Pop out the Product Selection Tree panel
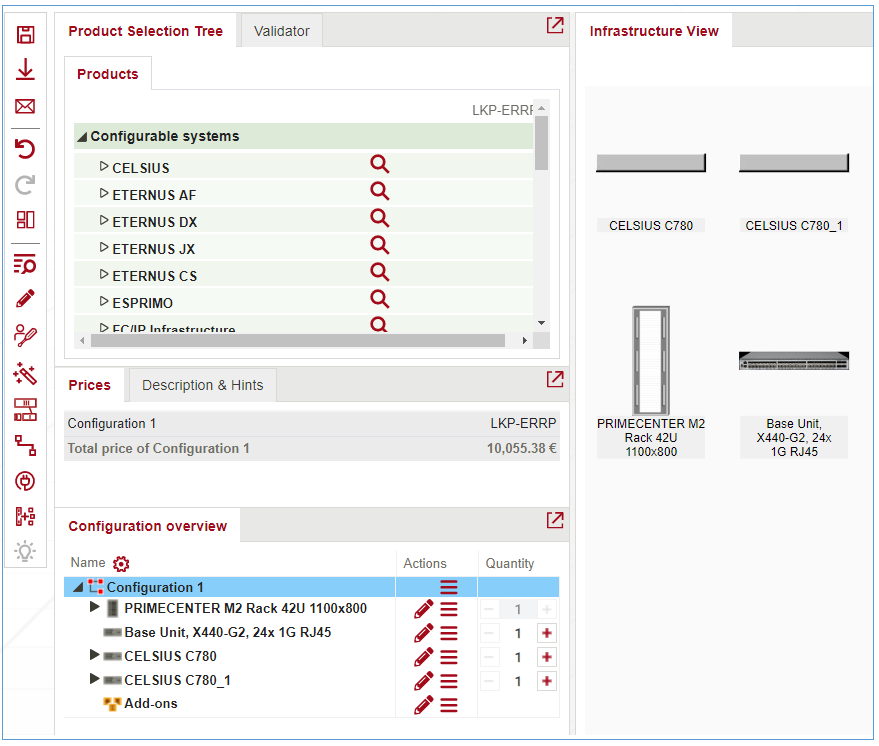 tap(555, 25)
